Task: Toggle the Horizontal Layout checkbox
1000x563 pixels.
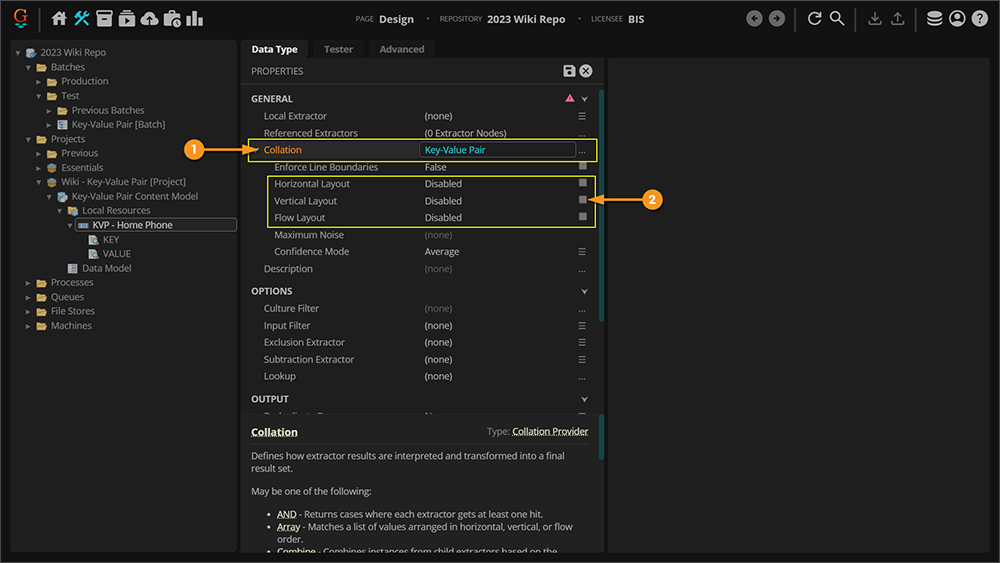Action: (x=582, y=183)
